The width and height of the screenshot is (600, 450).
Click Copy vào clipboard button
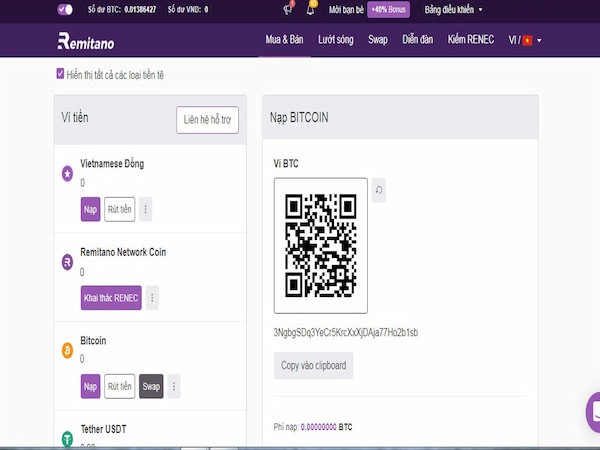[313, 365]
